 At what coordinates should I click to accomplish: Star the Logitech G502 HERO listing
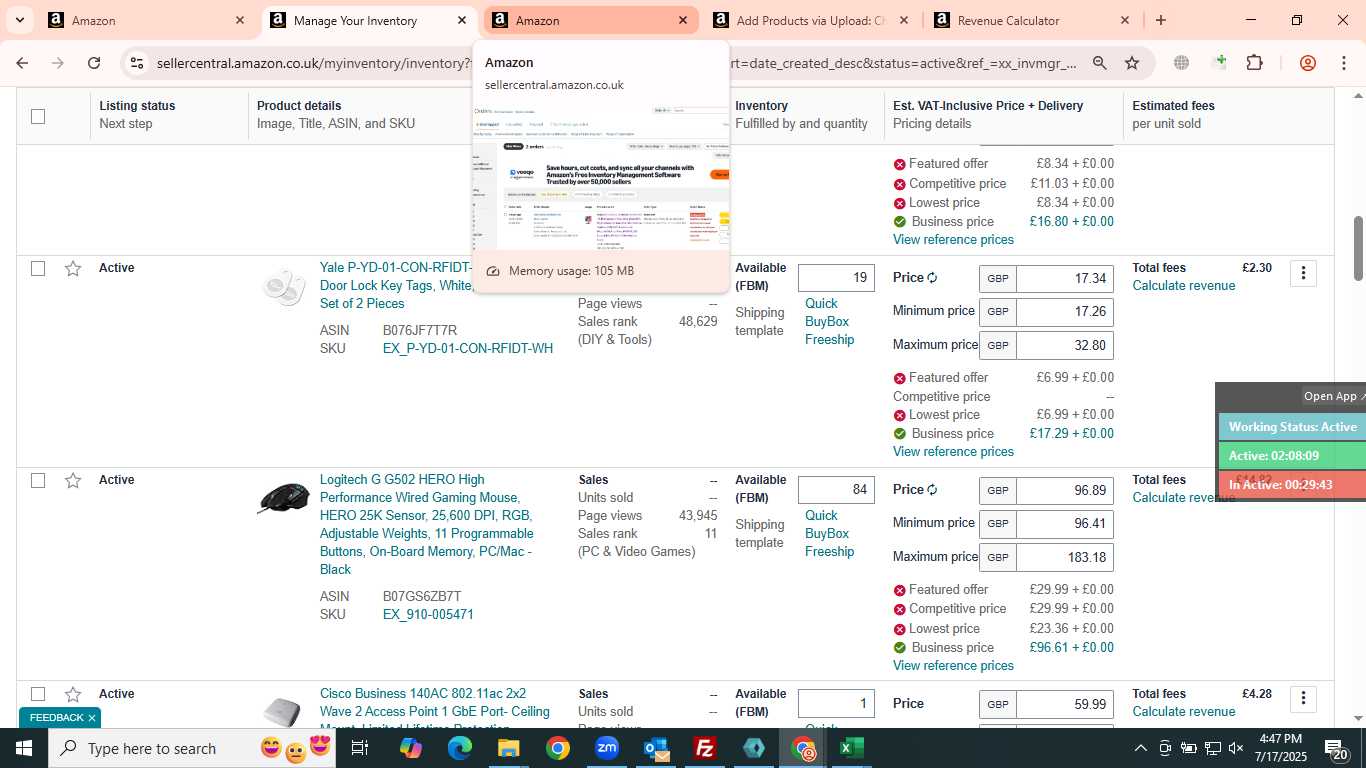(73, 480)
